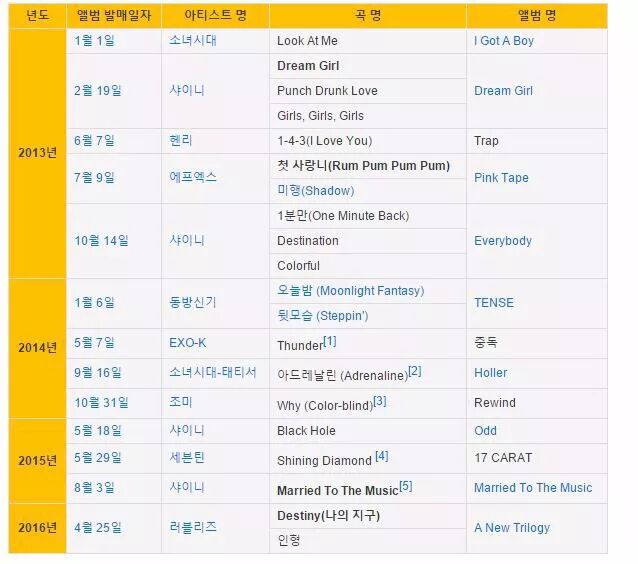Open 샤이니 link in the 8월 3일 row

187,487
